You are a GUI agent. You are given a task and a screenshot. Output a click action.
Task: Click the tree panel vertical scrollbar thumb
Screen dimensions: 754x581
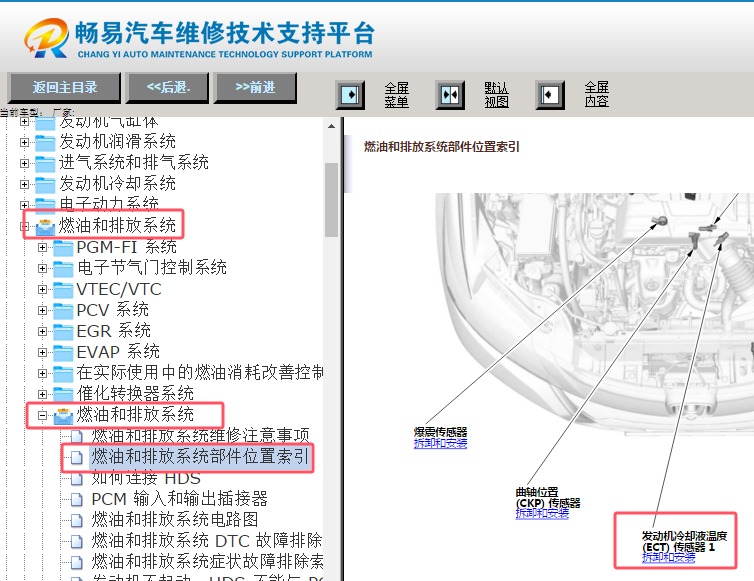331,200
